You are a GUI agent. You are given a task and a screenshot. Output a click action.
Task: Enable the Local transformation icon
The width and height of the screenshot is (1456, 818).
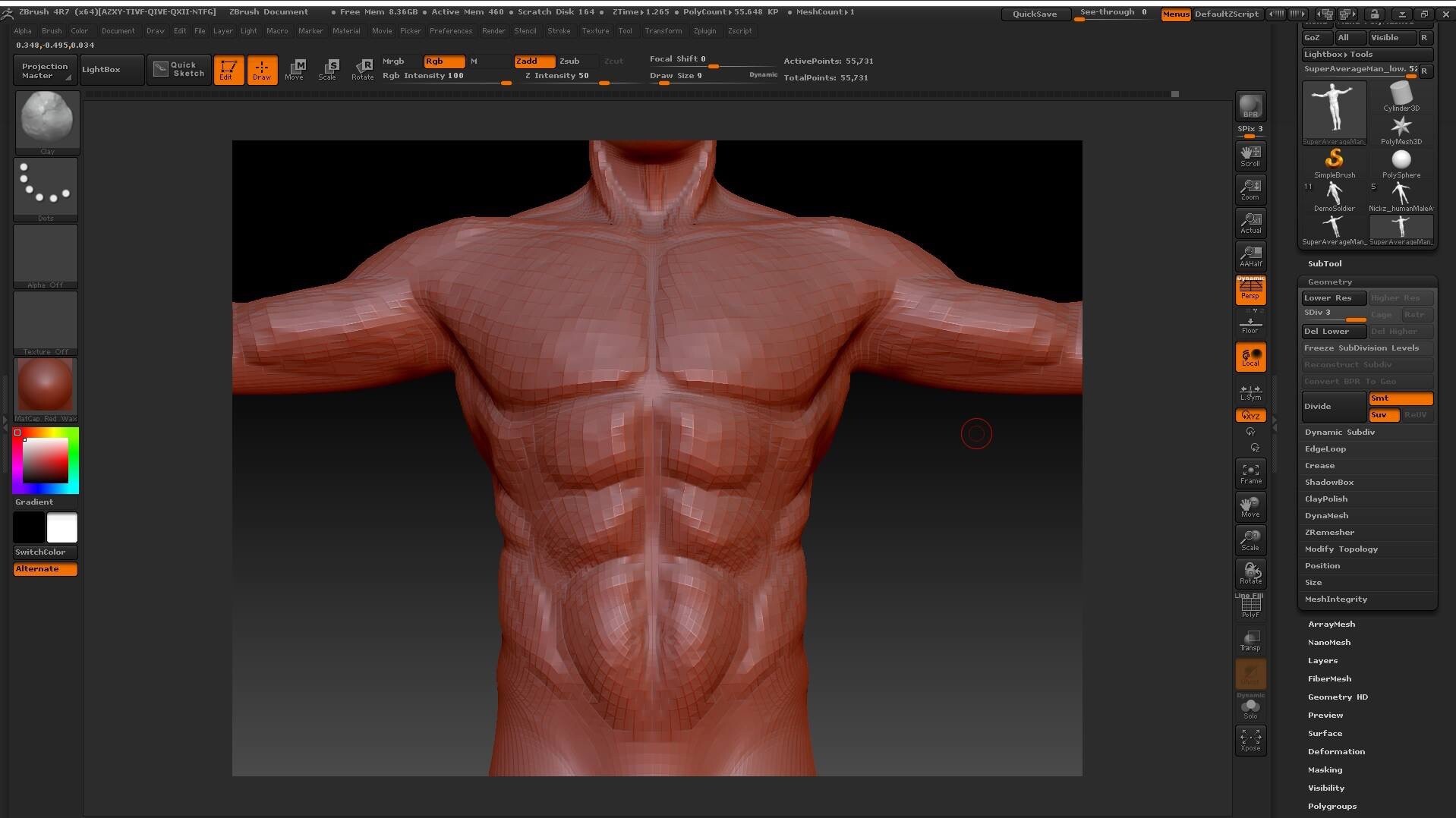pos(1250,357)
